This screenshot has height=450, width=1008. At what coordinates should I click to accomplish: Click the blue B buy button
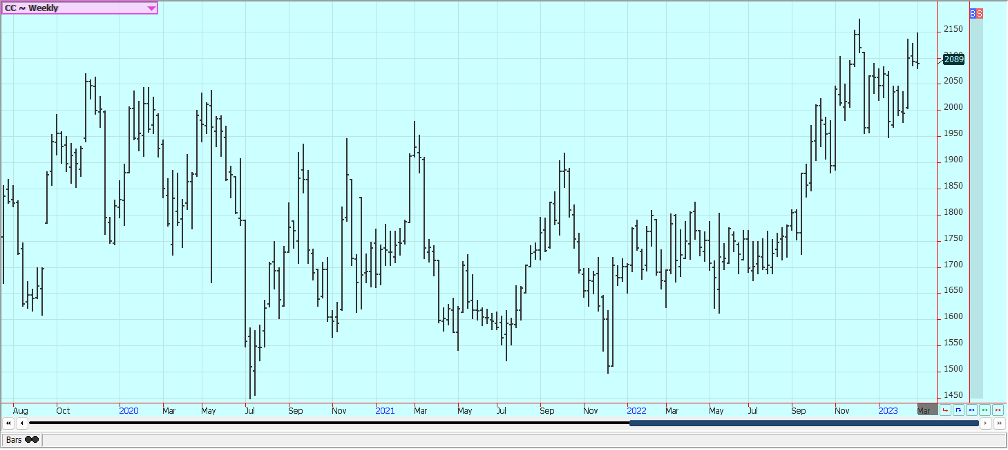[x=973, y=13]
